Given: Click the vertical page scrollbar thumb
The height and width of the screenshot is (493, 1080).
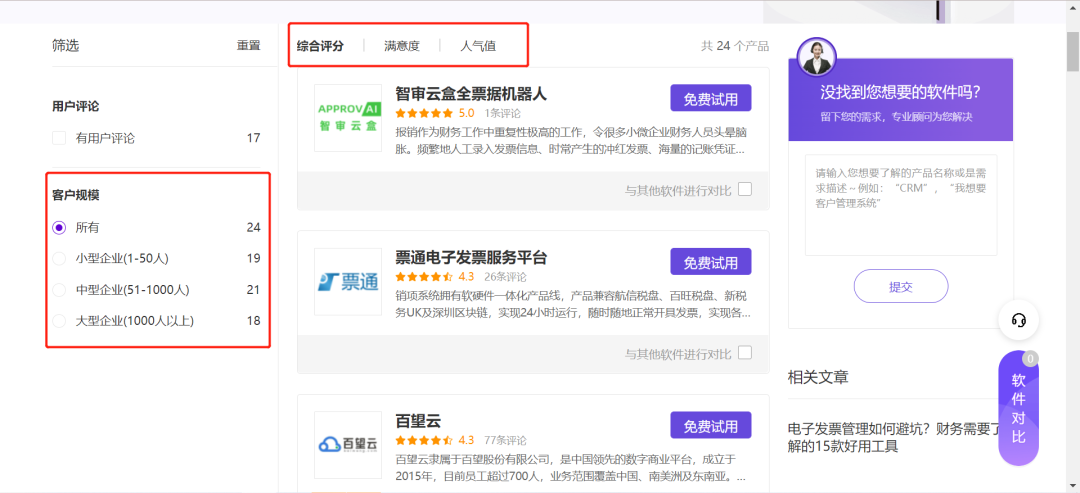Looking at the screenshot, I should (x=1073, y=52).
